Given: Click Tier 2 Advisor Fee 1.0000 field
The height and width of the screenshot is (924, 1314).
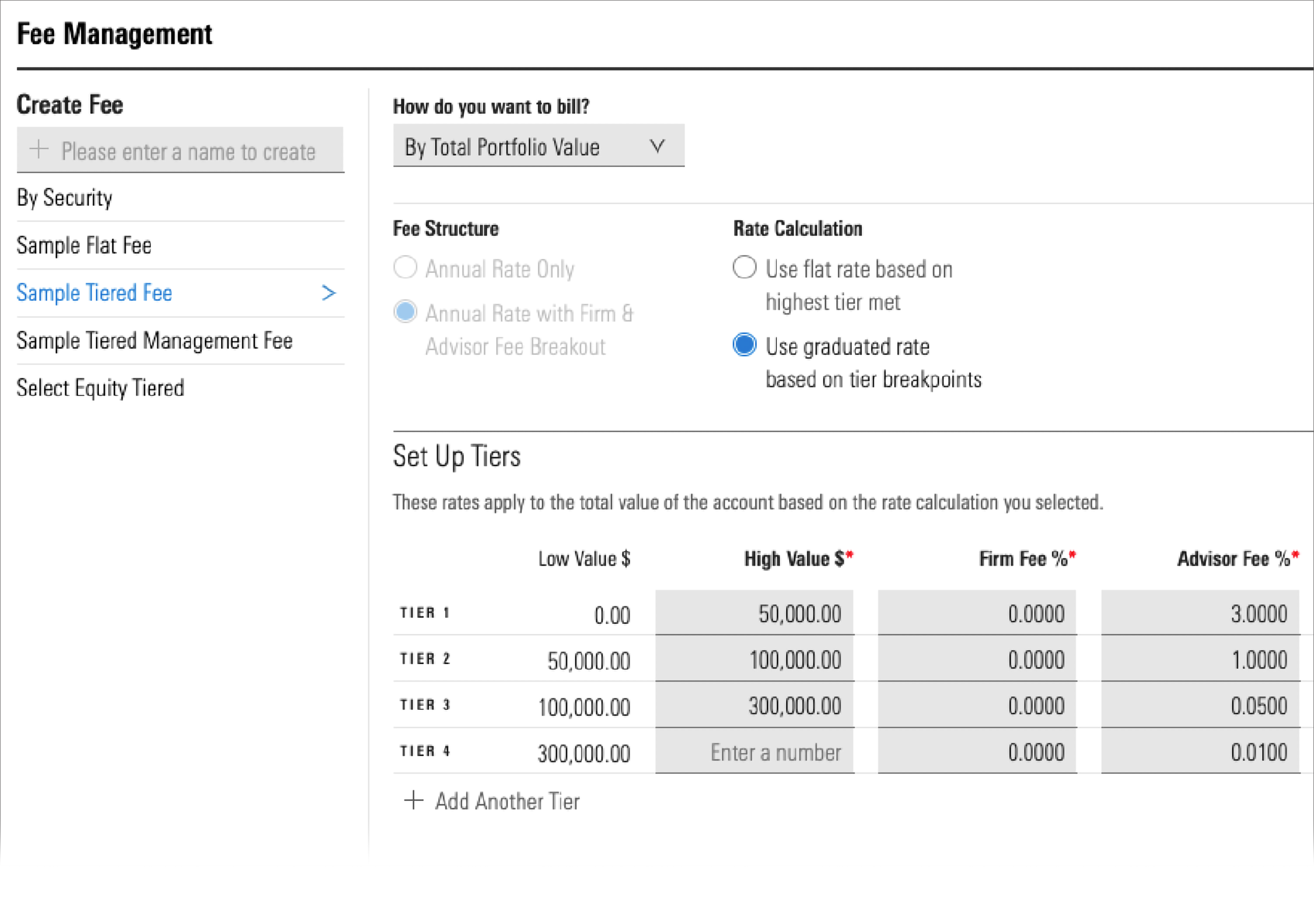Looking at the screenshot, I should (1200, 660).
